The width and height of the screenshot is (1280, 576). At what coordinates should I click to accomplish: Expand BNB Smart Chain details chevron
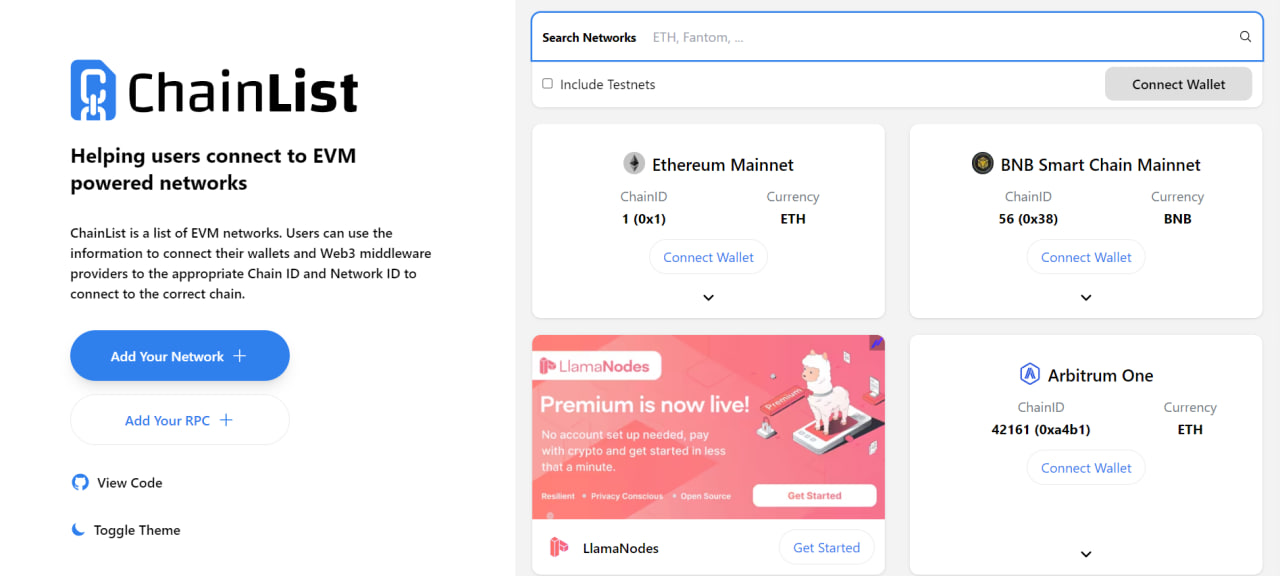[x=1086, y=297]
